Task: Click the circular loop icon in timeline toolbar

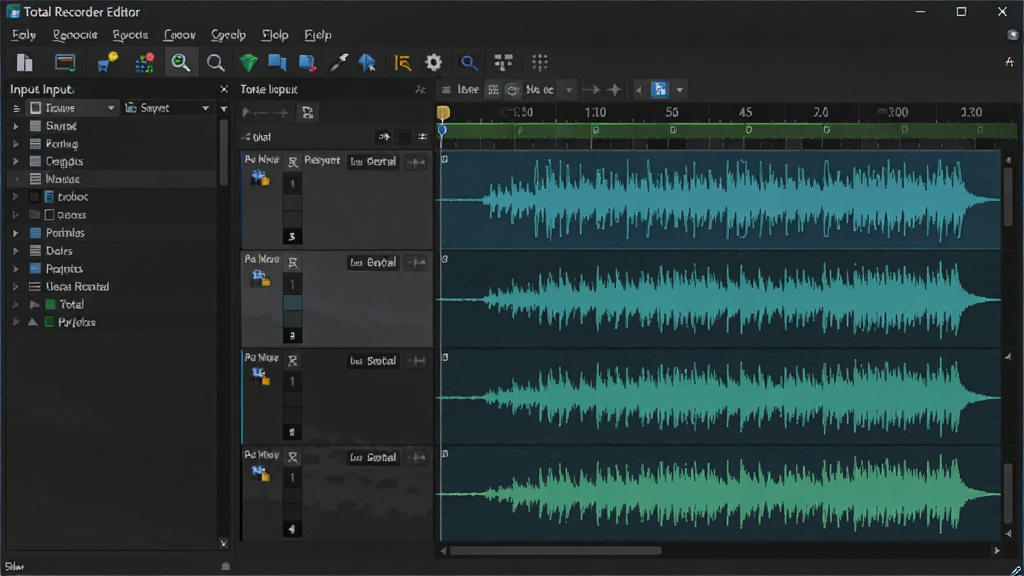Action: (x=513, y=89)
